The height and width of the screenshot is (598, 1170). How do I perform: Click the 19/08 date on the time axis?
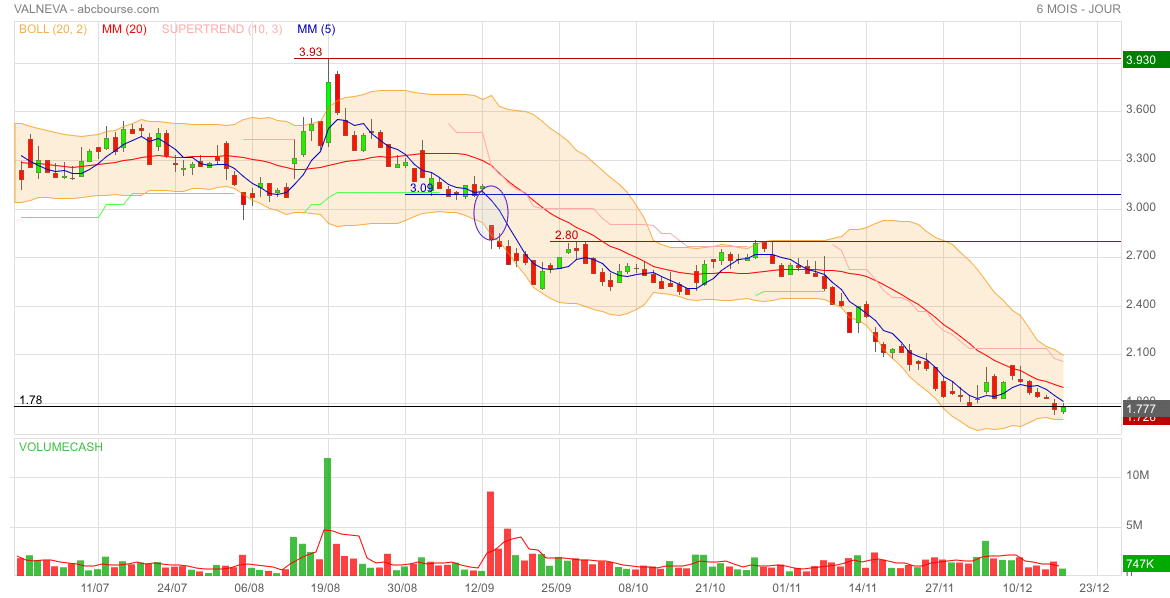tap(326, 588)
